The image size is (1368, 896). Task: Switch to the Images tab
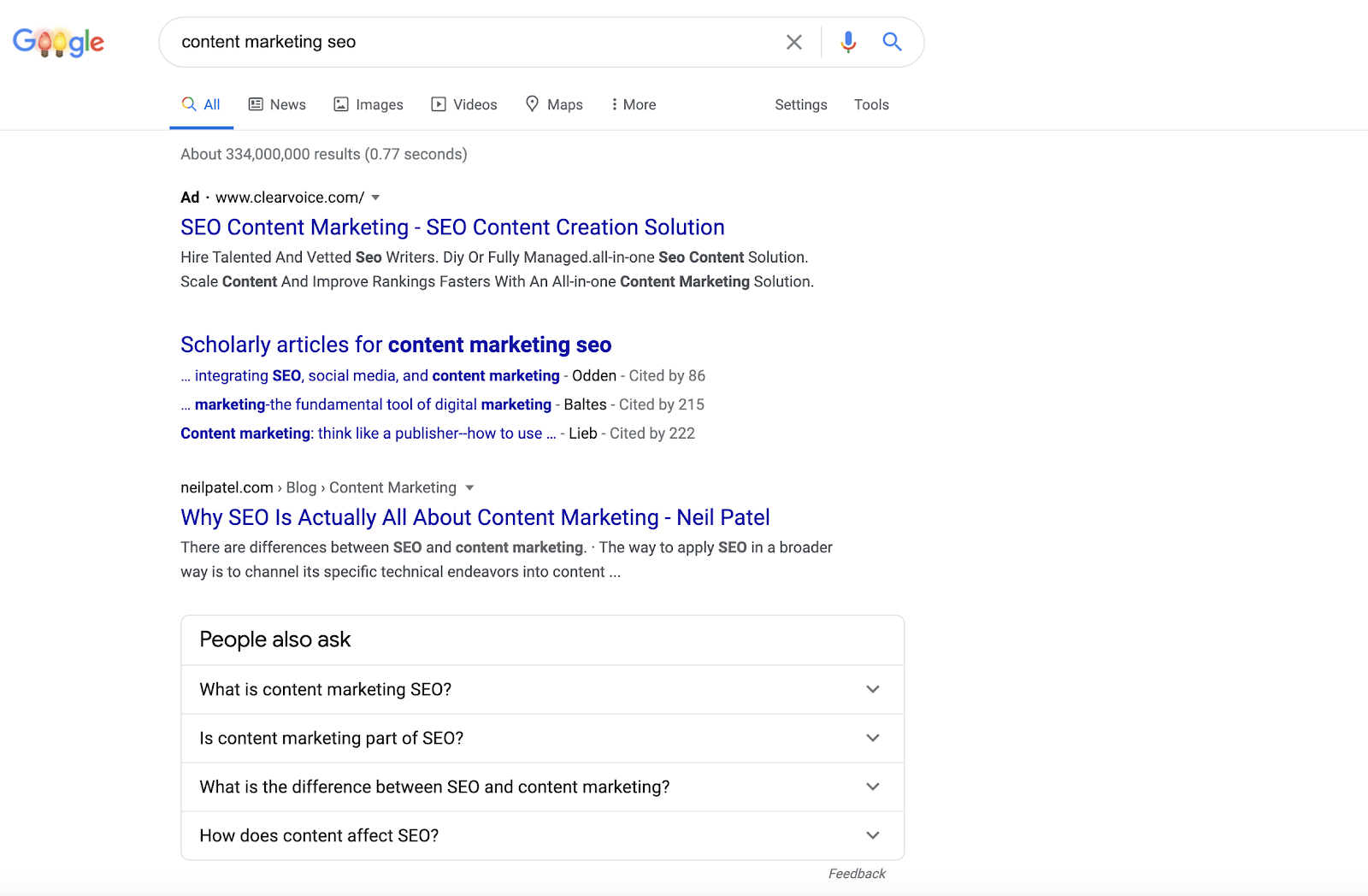point(369,104)
